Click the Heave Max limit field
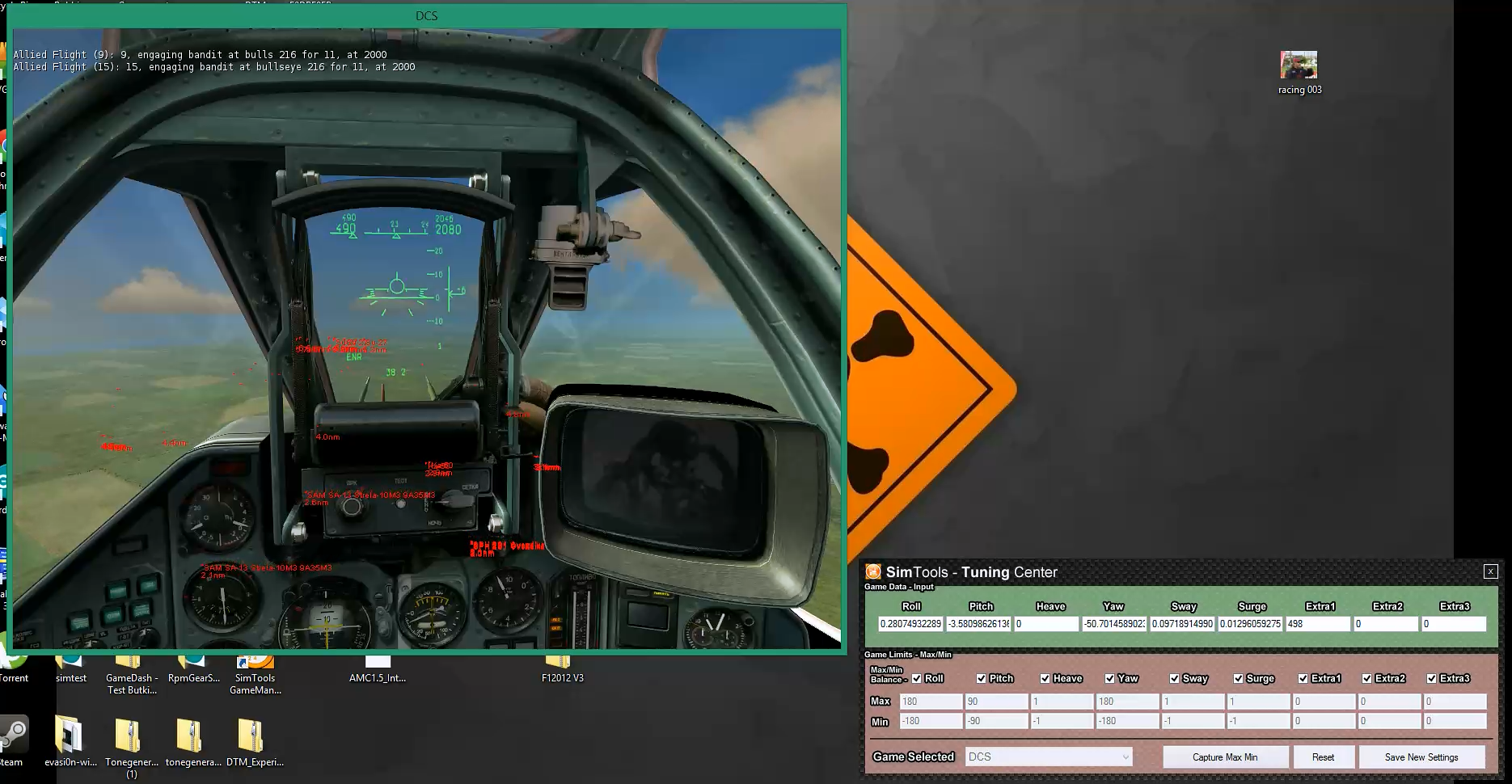The width and height of the screenshot is (1512, 784). point(1062,702)
